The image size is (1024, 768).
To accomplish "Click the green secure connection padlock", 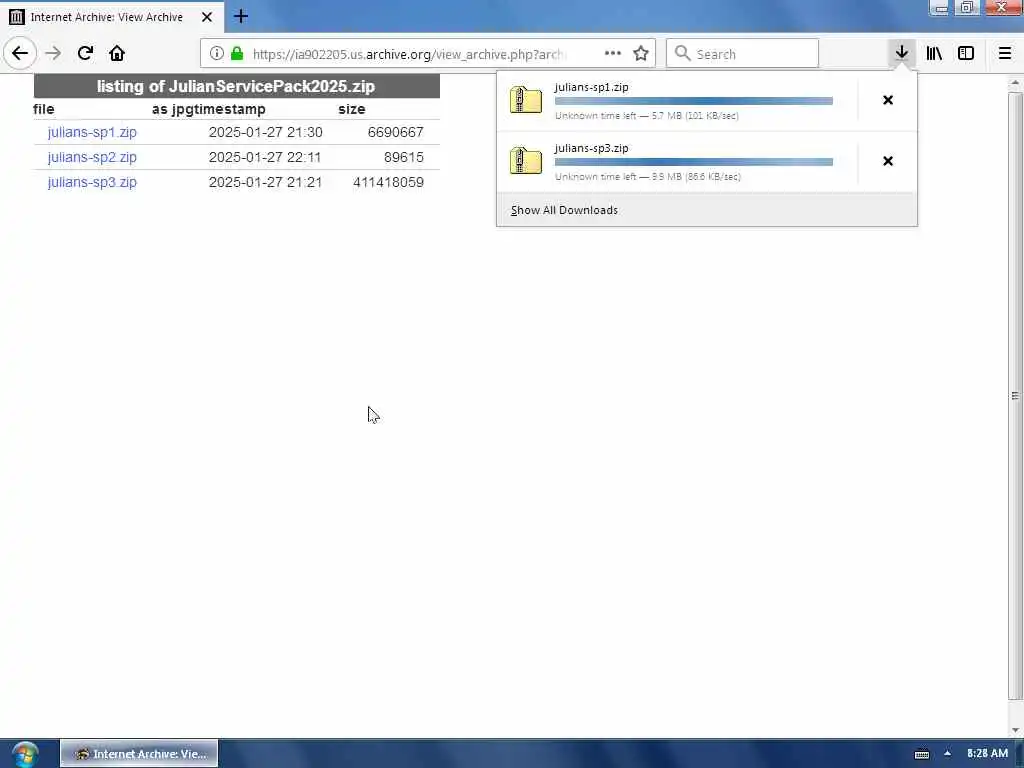I will (x=237, y=54).
